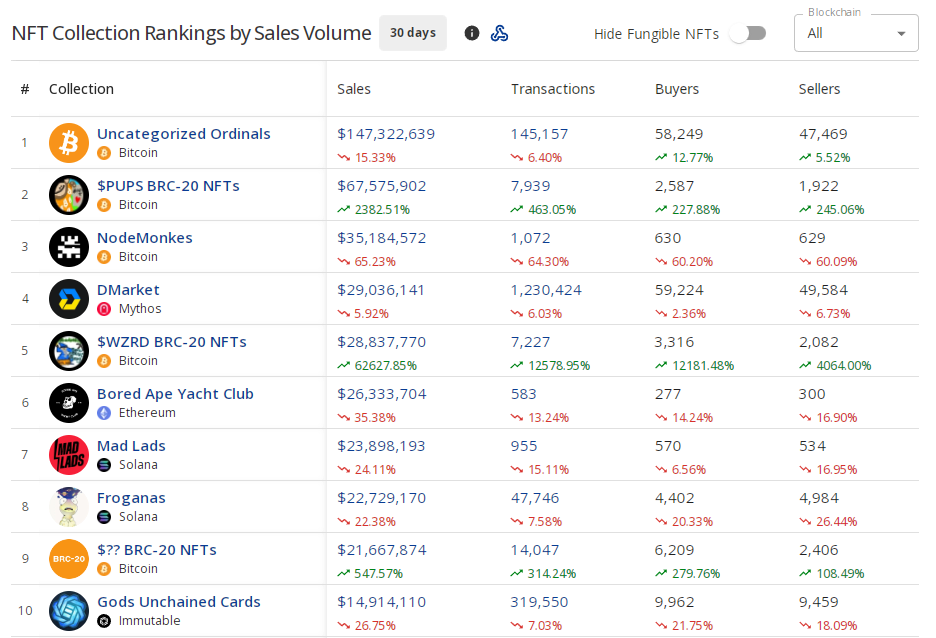
Task: Click the Ethereum chain label
Action: 147,412
